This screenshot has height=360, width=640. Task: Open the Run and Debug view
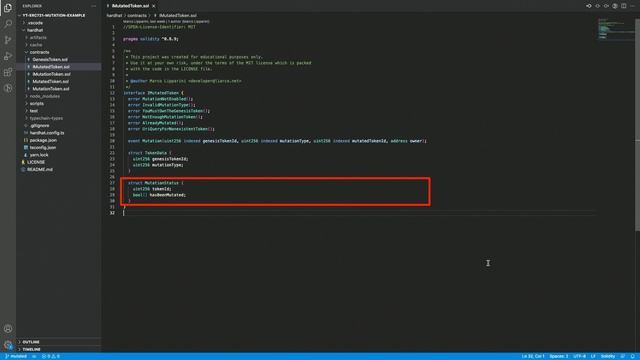tap(8, 56)
